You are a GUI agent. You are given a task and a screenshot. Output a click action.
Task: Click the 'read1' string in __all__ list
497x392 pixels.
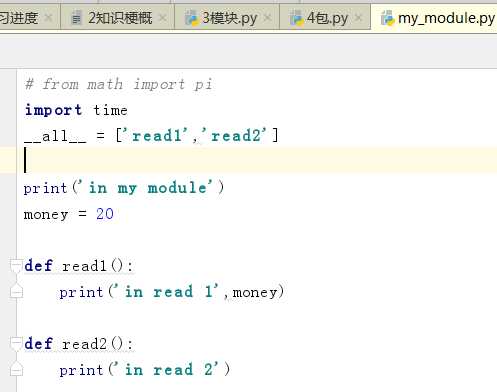tap(156, 136)
